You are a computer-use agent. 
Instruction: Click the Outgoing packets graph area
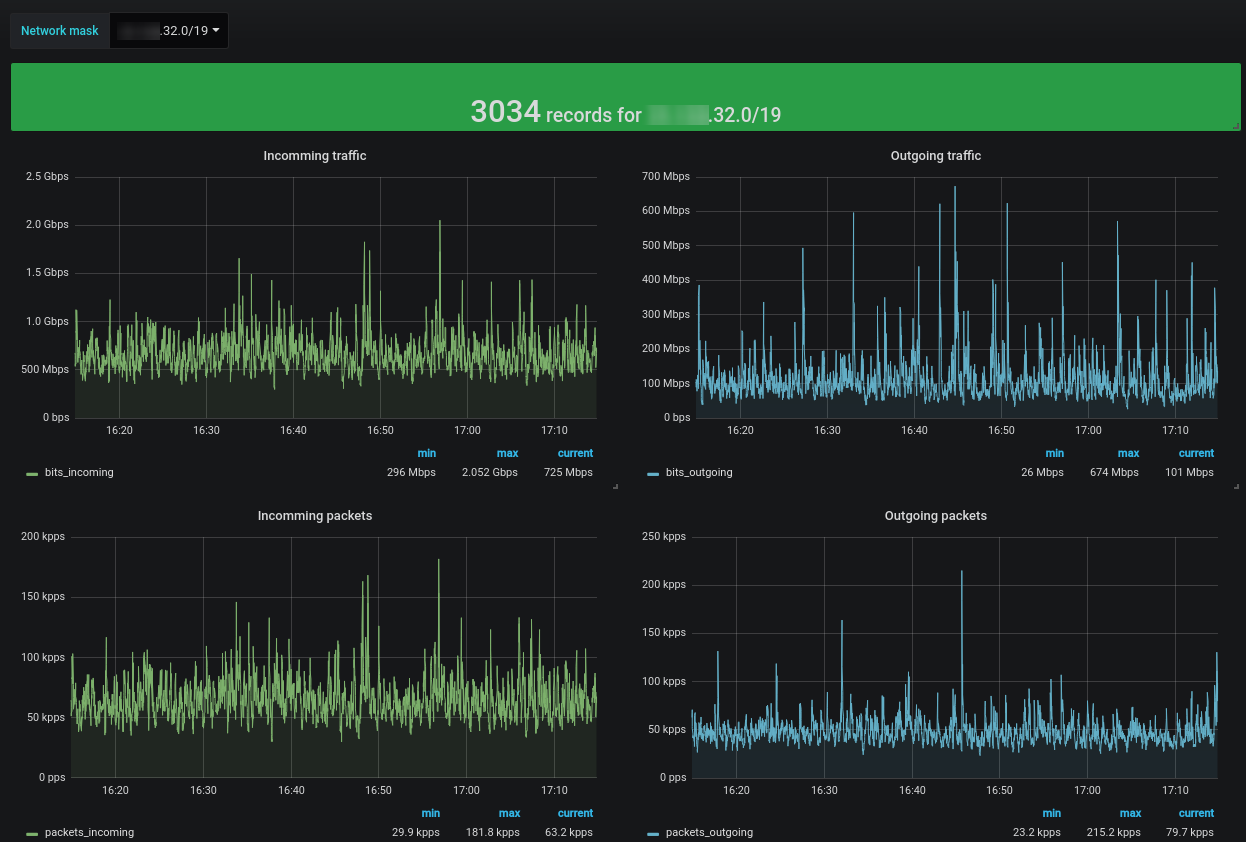click(x=955, y=657)
